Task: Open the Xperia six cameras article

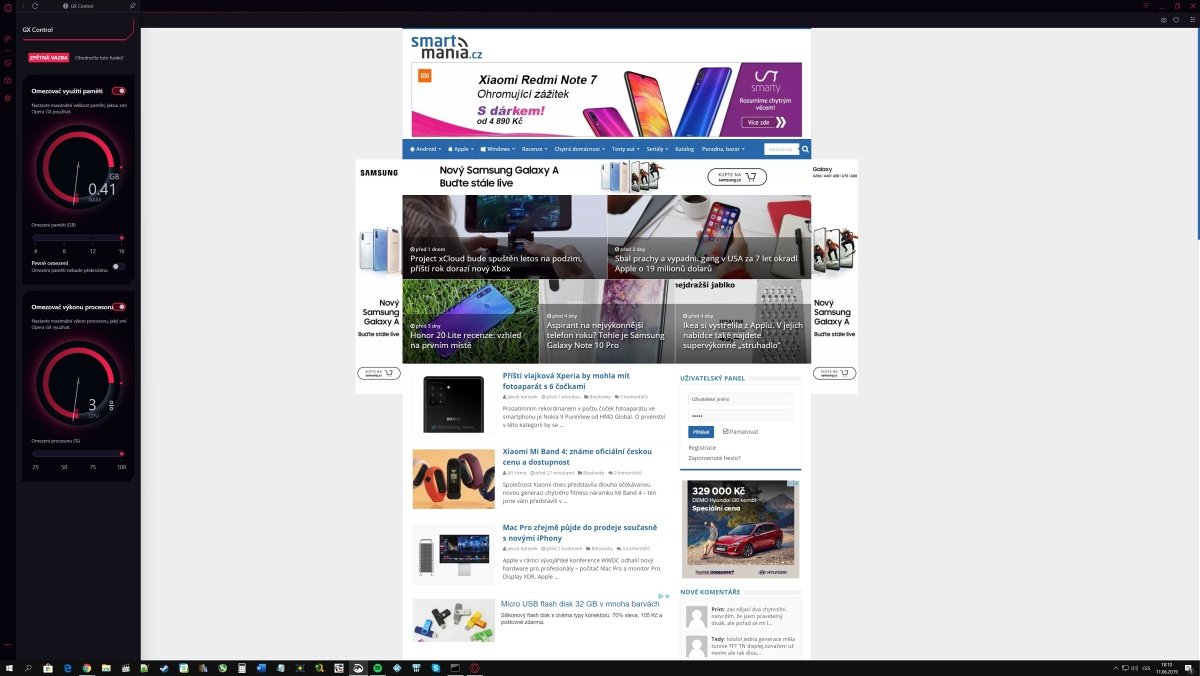Action: 566,381
